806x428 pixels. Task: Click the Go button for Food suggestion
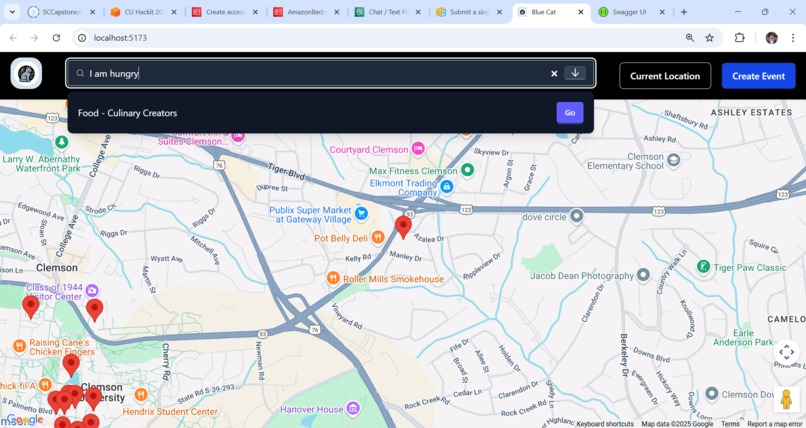[570, 113]
